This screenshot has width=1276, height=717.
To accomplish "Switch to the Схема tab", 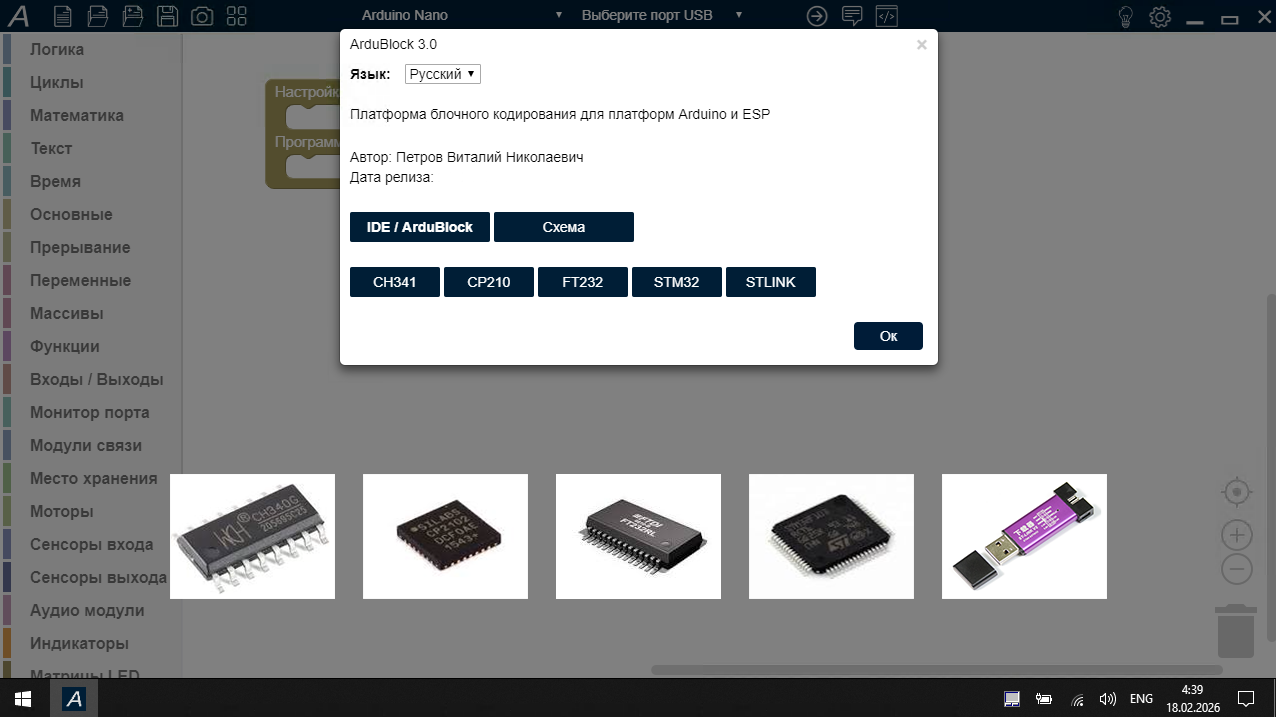I will [564, 227].
